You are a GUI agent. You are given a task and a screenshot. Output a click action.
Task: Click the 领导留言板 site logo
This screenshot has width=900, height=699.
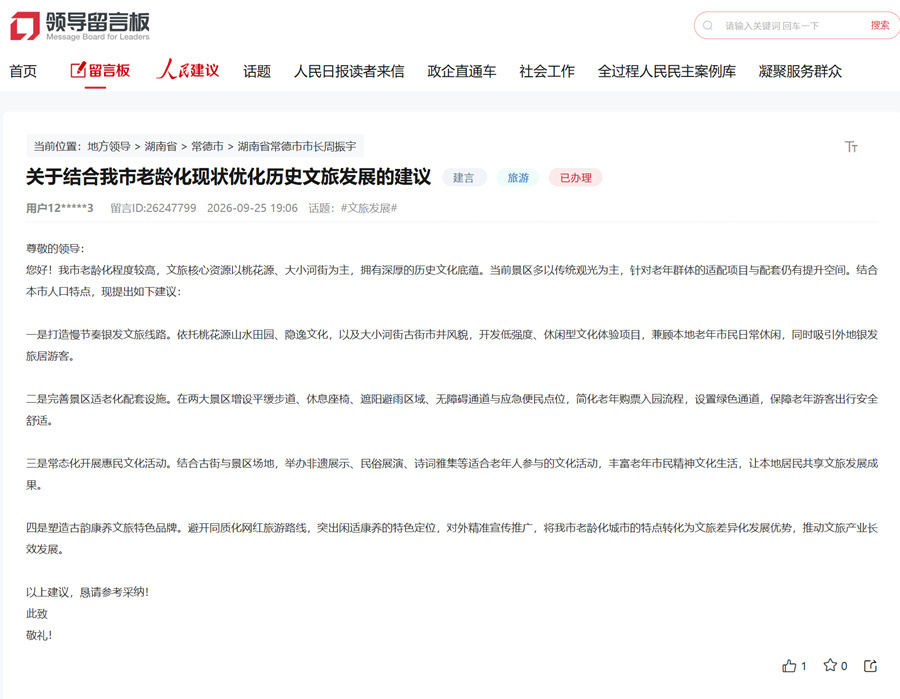tap(80, 26)
